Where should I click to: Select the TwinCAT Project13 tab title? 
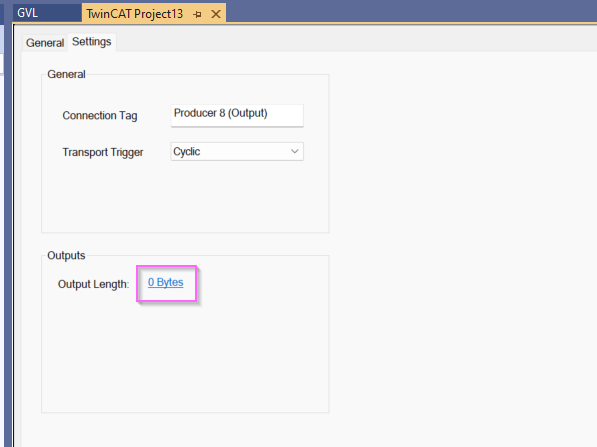coord(134,14)
